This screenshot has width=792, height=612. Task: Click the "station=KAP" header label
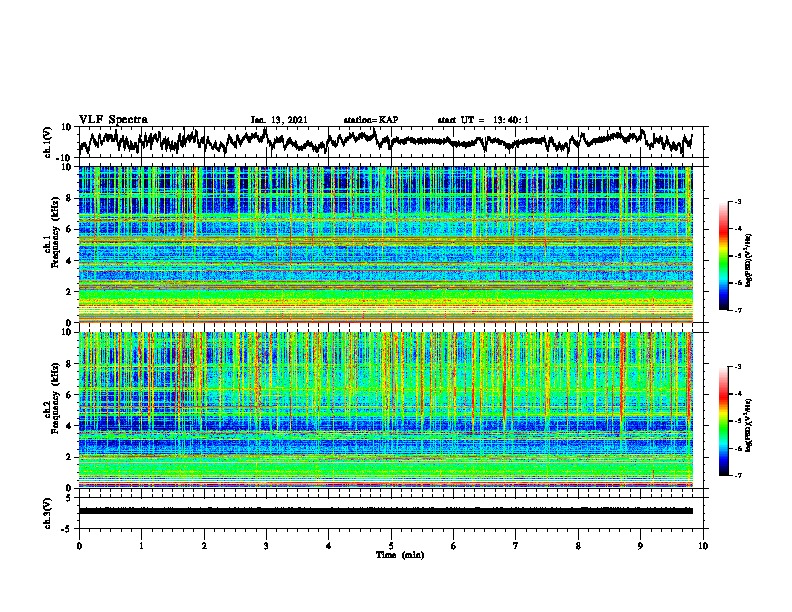click(x=371, y=120)
